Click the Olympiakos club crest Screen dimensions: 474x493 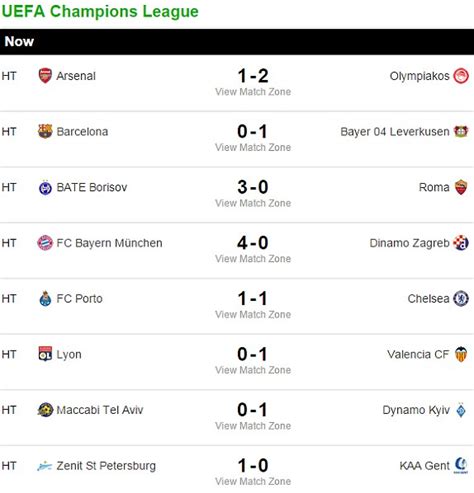pos(461,76)
